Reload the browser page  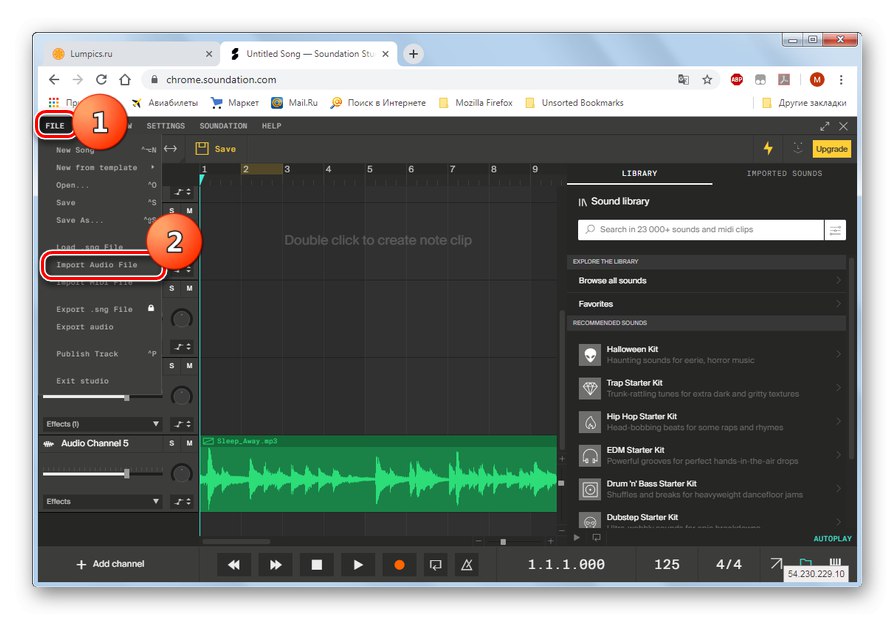101,79
